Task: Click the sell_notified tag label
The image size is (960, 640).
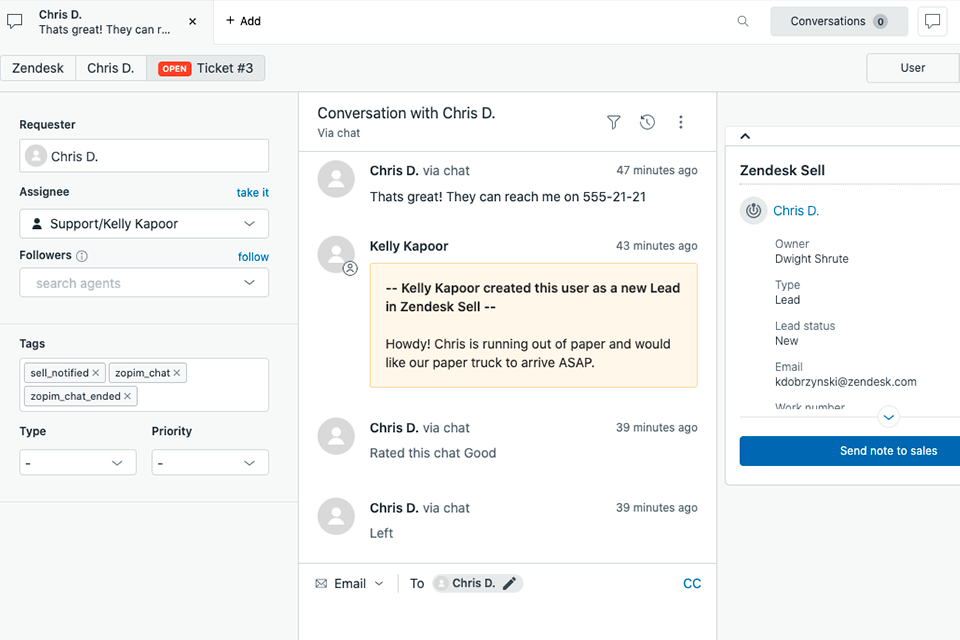Action: [59, 373]
